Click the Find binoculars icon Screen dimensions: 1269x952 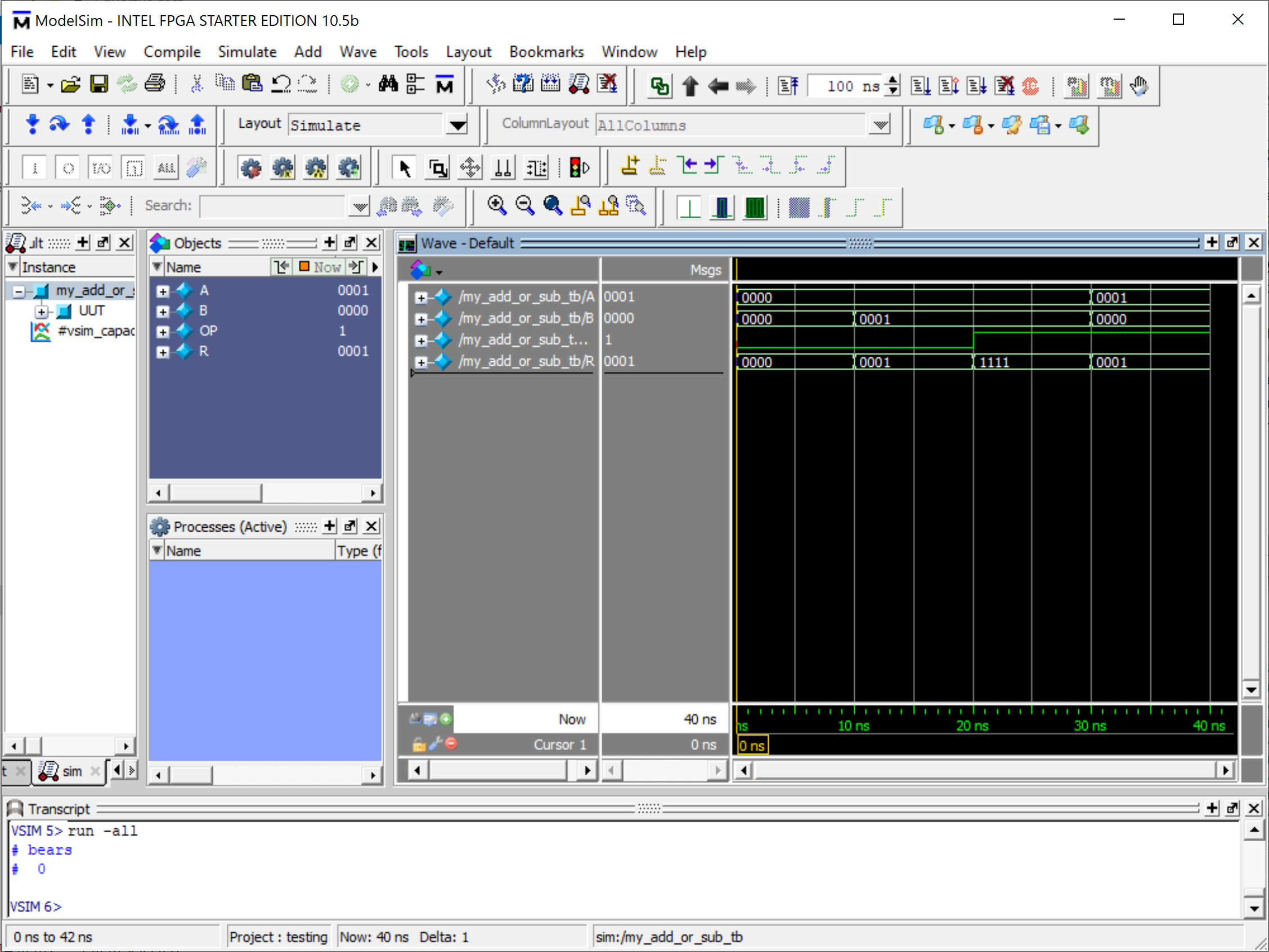click(x=388, y=85)
